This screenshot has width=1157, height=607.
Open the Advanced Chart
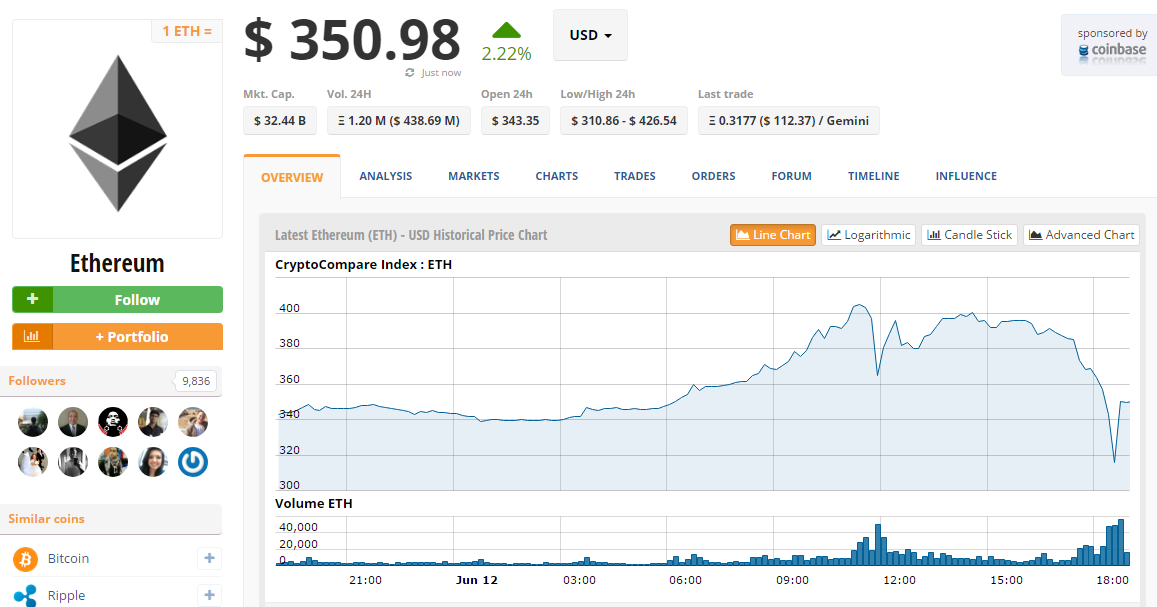tap(1081, 235)
